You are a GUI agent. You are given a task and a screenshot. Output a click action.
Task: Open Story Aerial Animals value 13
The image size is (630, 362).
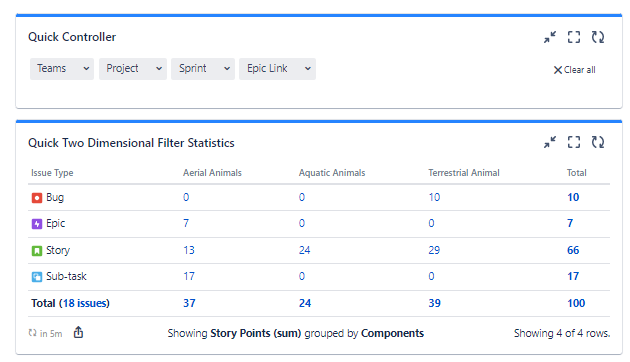point(189,250)
